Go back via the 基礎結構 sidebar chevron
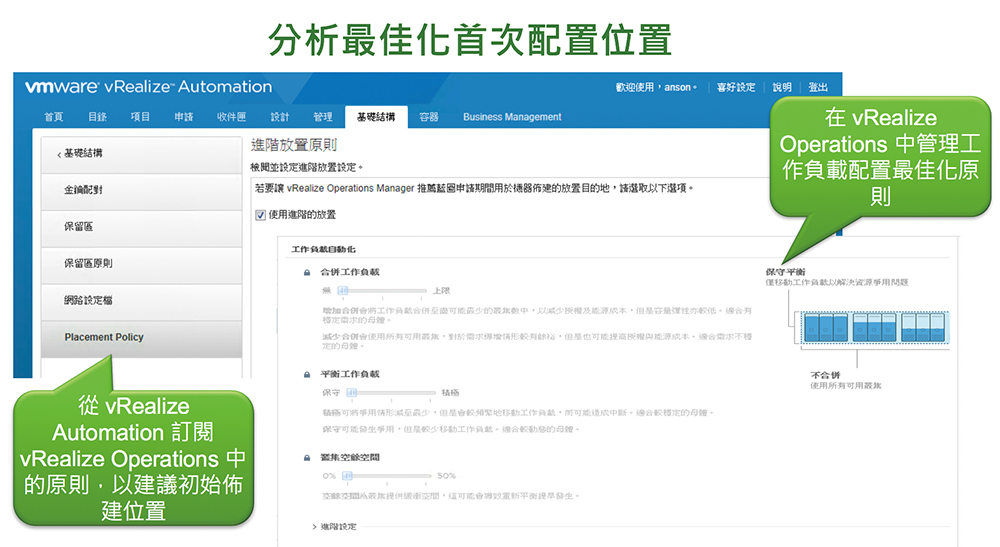This screenshot has width=1000, height=547. (x=59, y=154)
